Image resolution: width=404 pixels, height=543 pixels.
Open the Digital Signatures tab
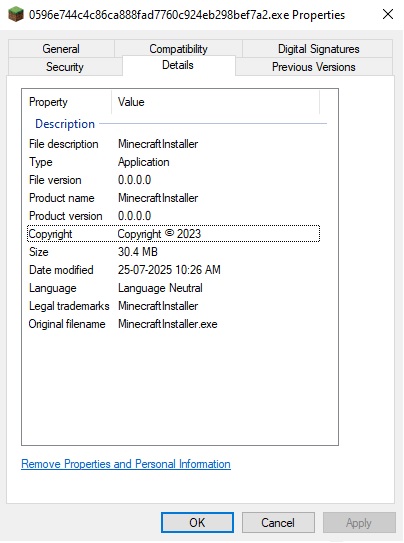click(x=318, y=49)
